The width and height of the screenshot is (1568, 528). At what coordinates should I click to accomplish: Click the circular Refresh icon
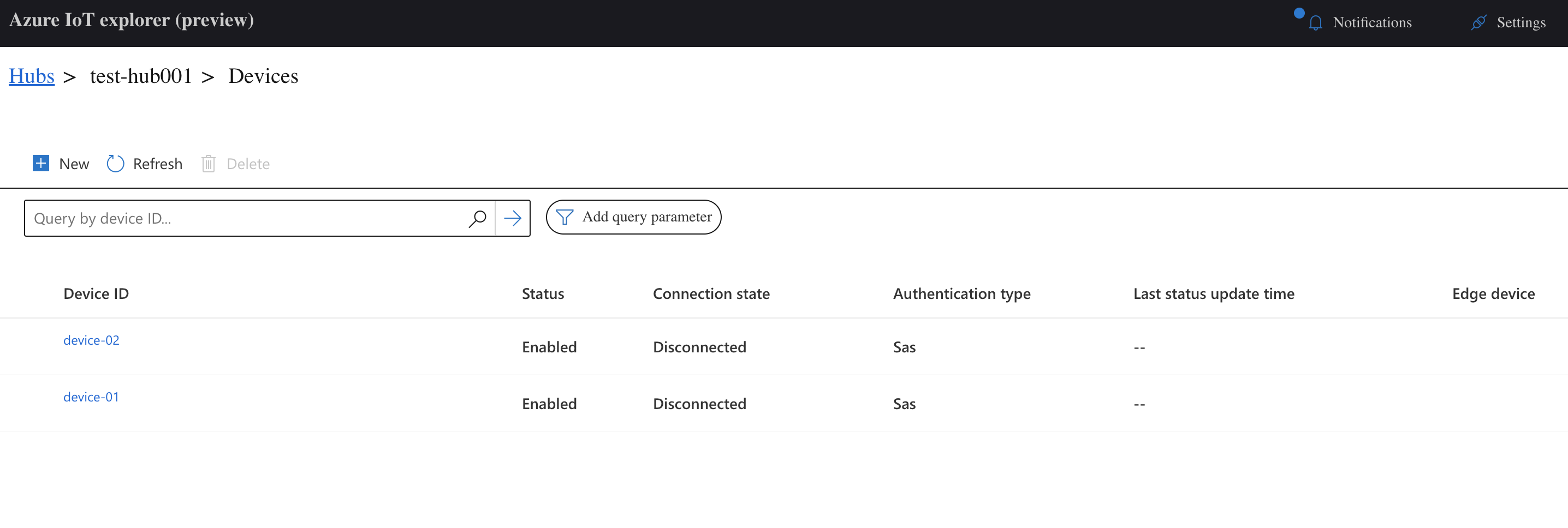point(115,164)
